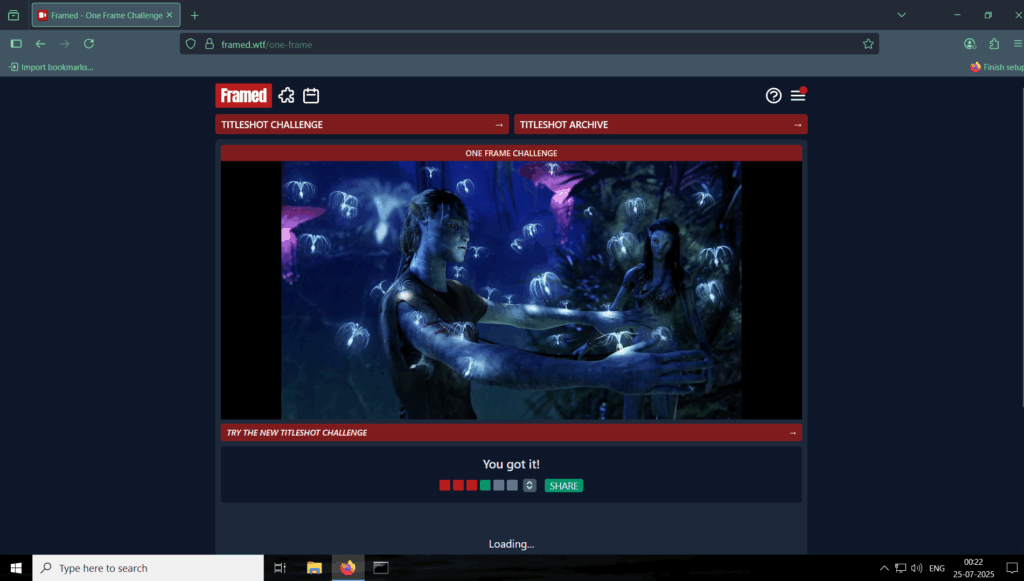
Task: Go to Titleshot Challenge
Action: (361, 125)
